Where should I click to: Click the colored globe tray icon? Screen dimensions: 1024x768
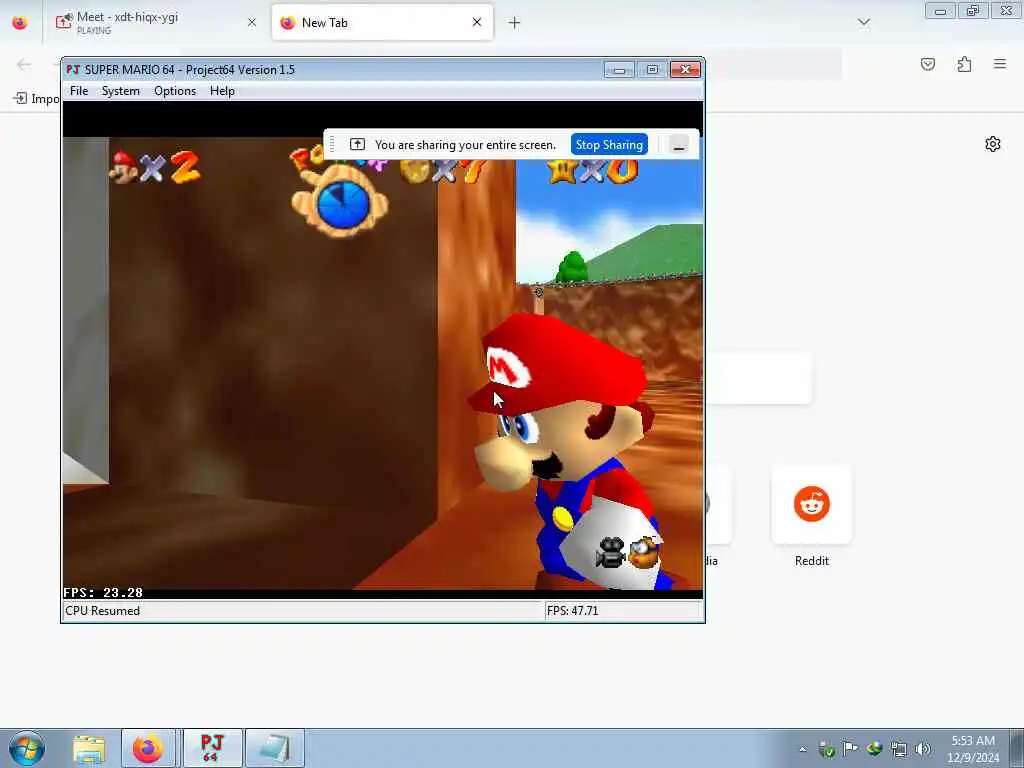tap(874, 749)
